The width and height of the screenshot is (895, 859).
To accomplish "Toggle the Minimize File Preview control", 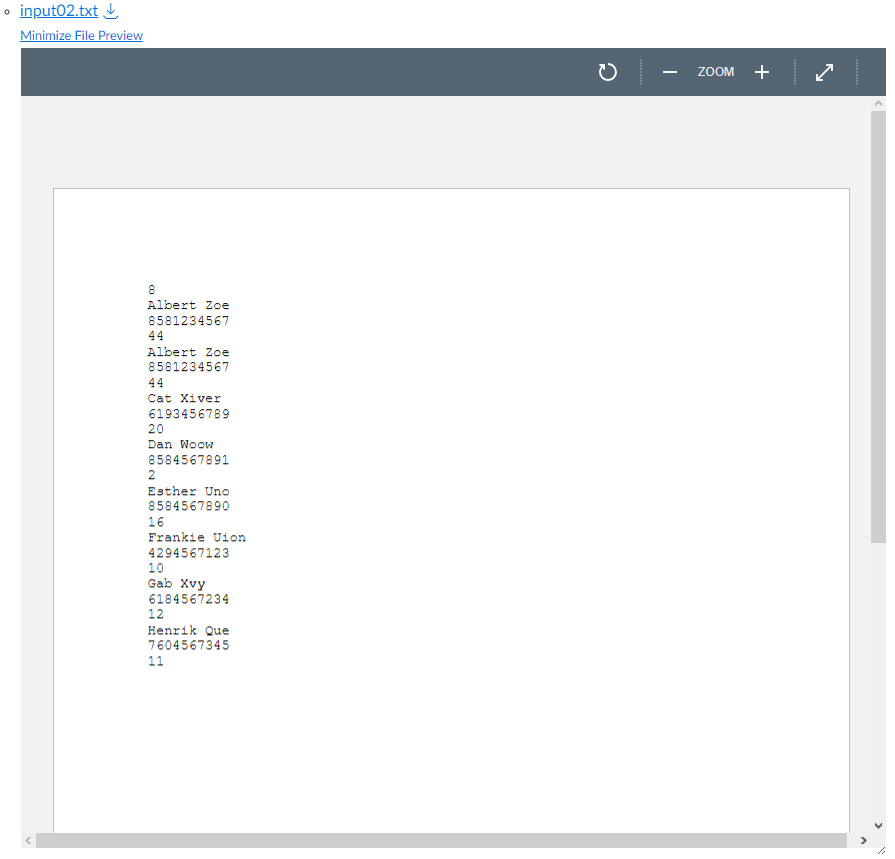I will [81, 35].
